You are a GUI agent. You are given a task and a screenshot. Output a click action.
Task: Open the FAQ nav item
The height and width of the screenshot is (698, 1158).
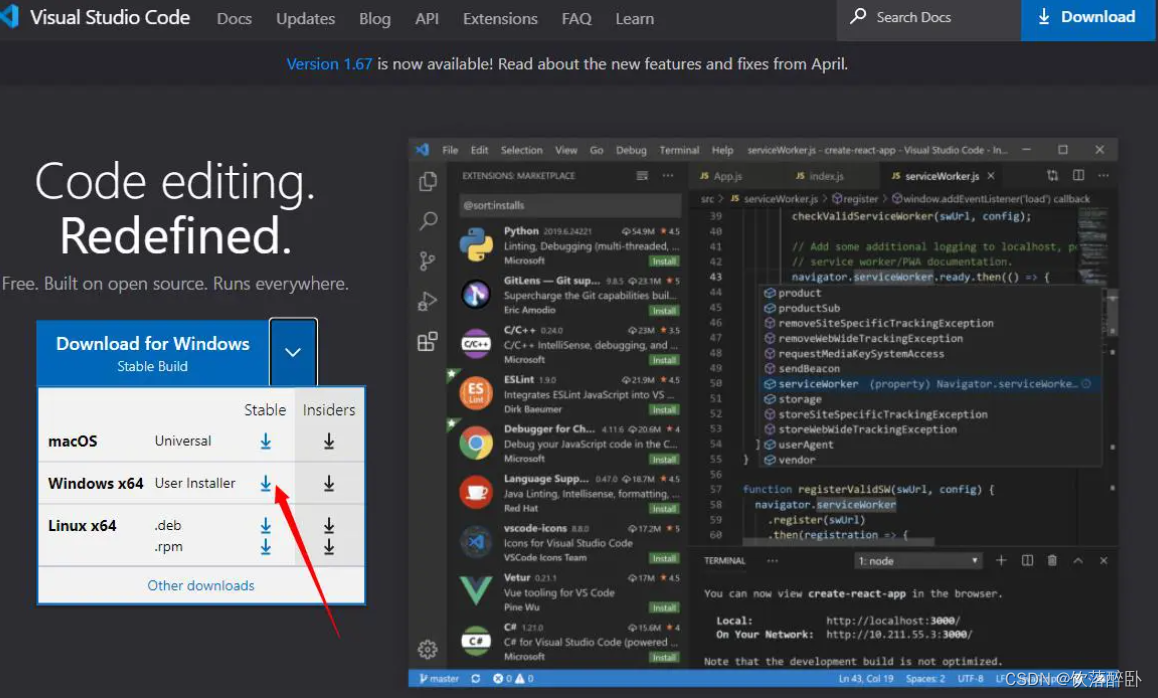[x=576, y=18]
